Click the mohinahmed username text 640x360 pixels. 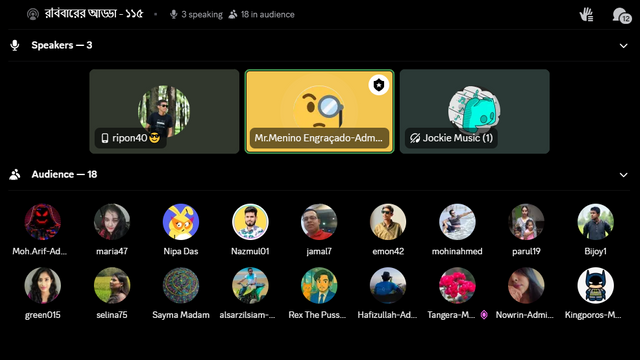pos(457,251)
